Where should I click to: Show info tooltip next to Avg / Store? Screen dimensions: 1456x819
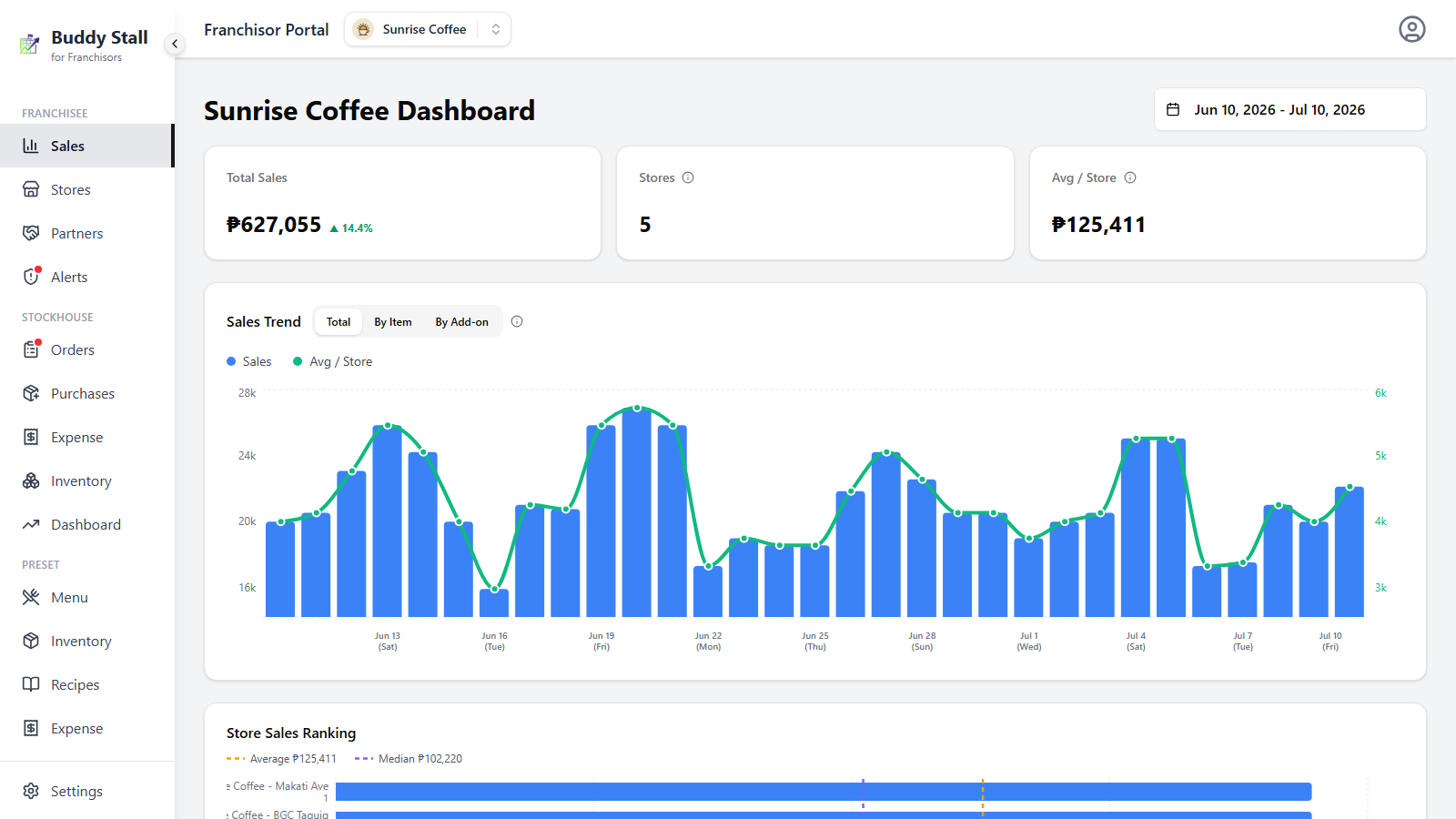coord(1130,177)
